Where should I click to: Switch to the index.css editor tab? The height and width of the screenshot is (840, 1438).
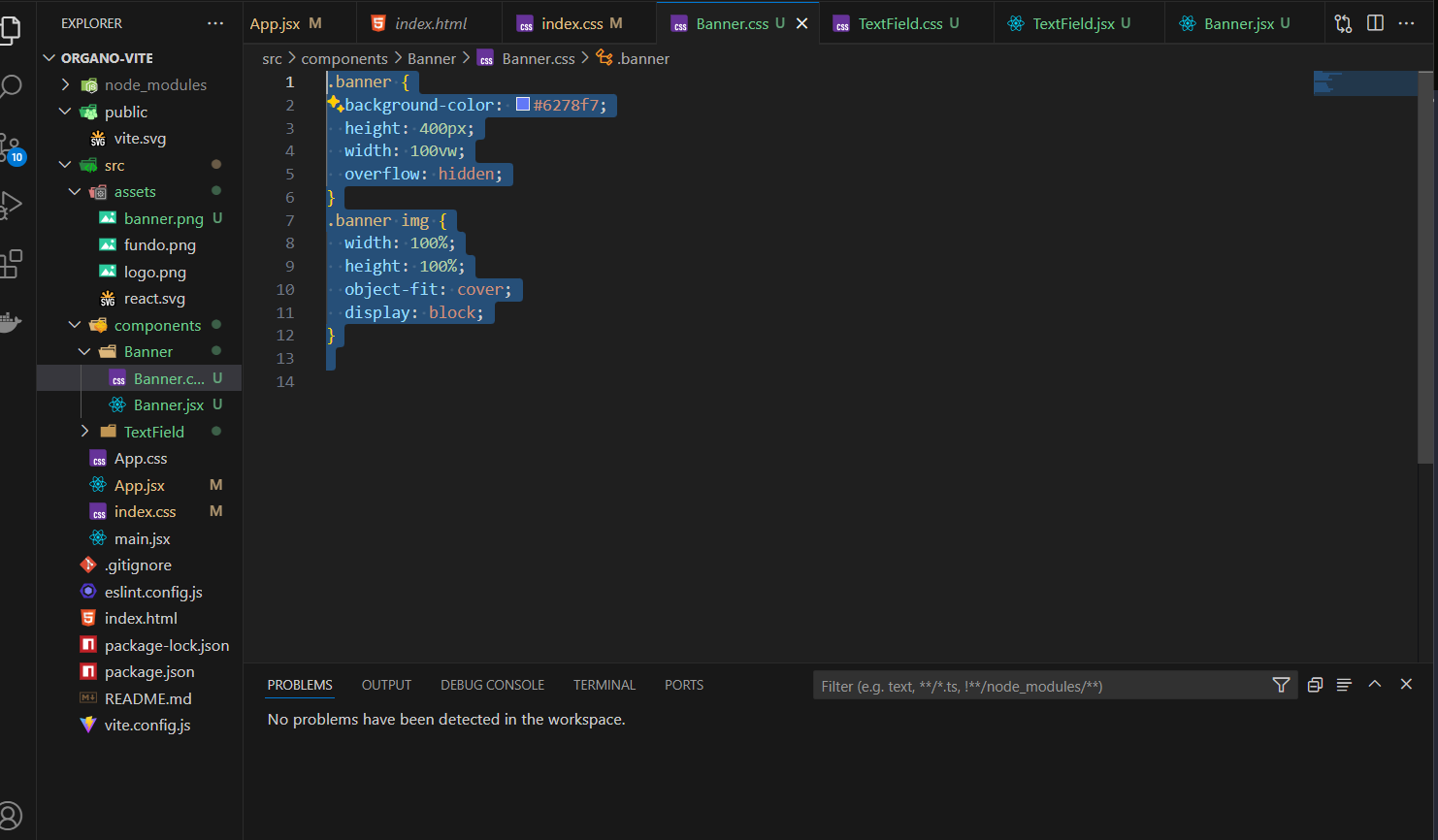pos(579,23)
